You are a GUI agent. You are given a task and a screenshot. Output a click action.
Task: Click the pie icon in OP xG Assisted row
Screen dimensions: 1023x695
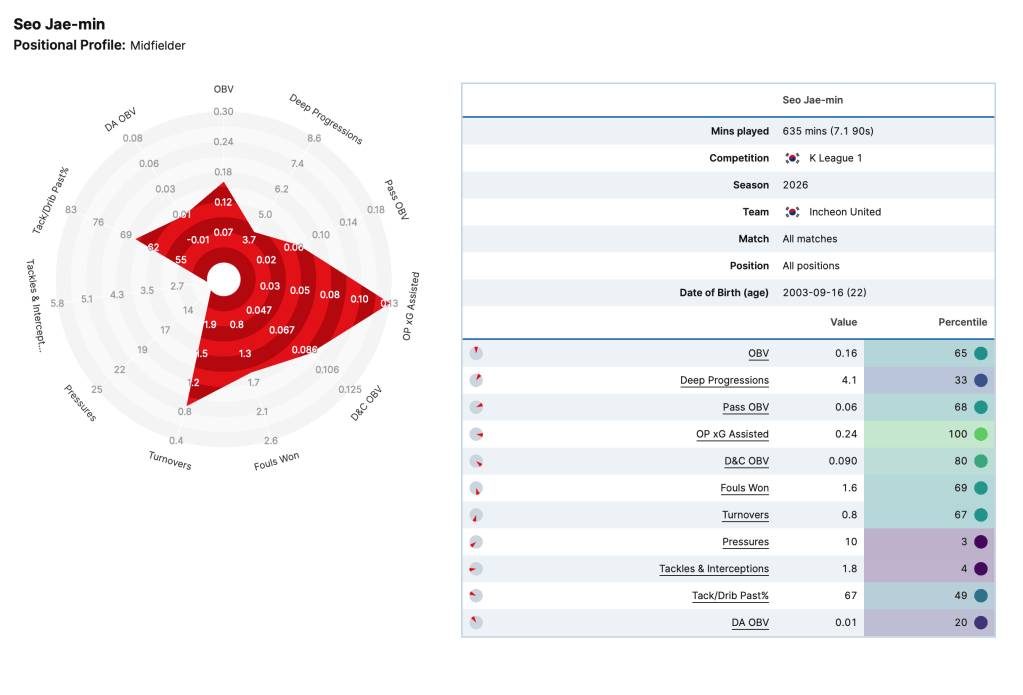[x=476, y=434]
